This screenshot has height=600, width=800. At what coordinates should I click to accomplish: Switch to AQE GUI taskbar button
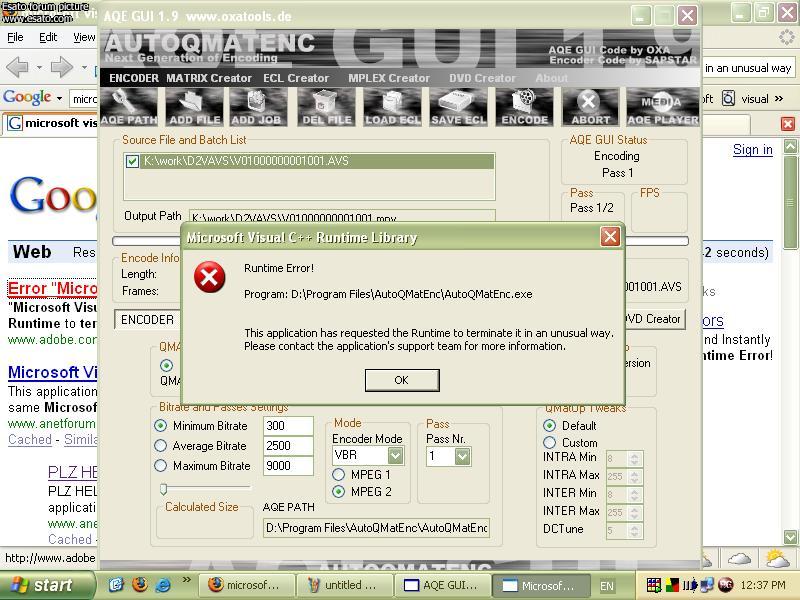tap(443, 585)
